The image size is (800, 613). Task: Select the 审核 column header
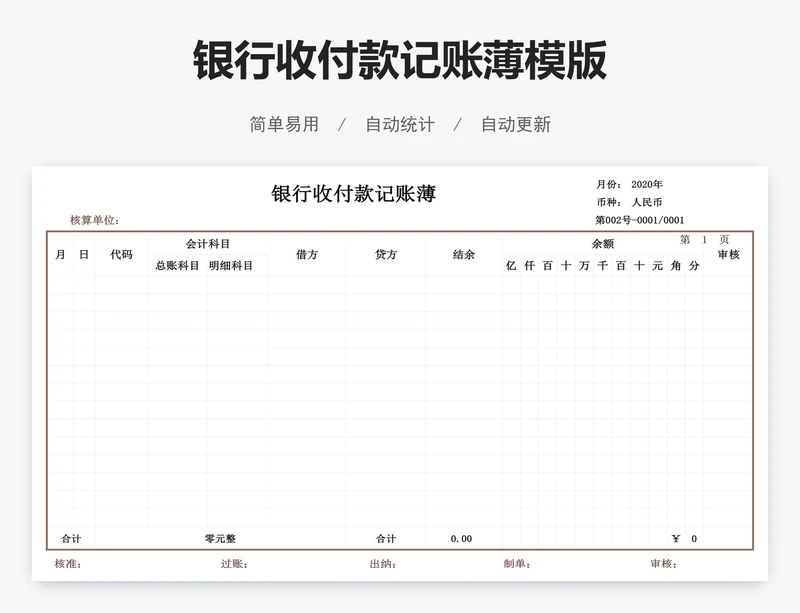729,254
